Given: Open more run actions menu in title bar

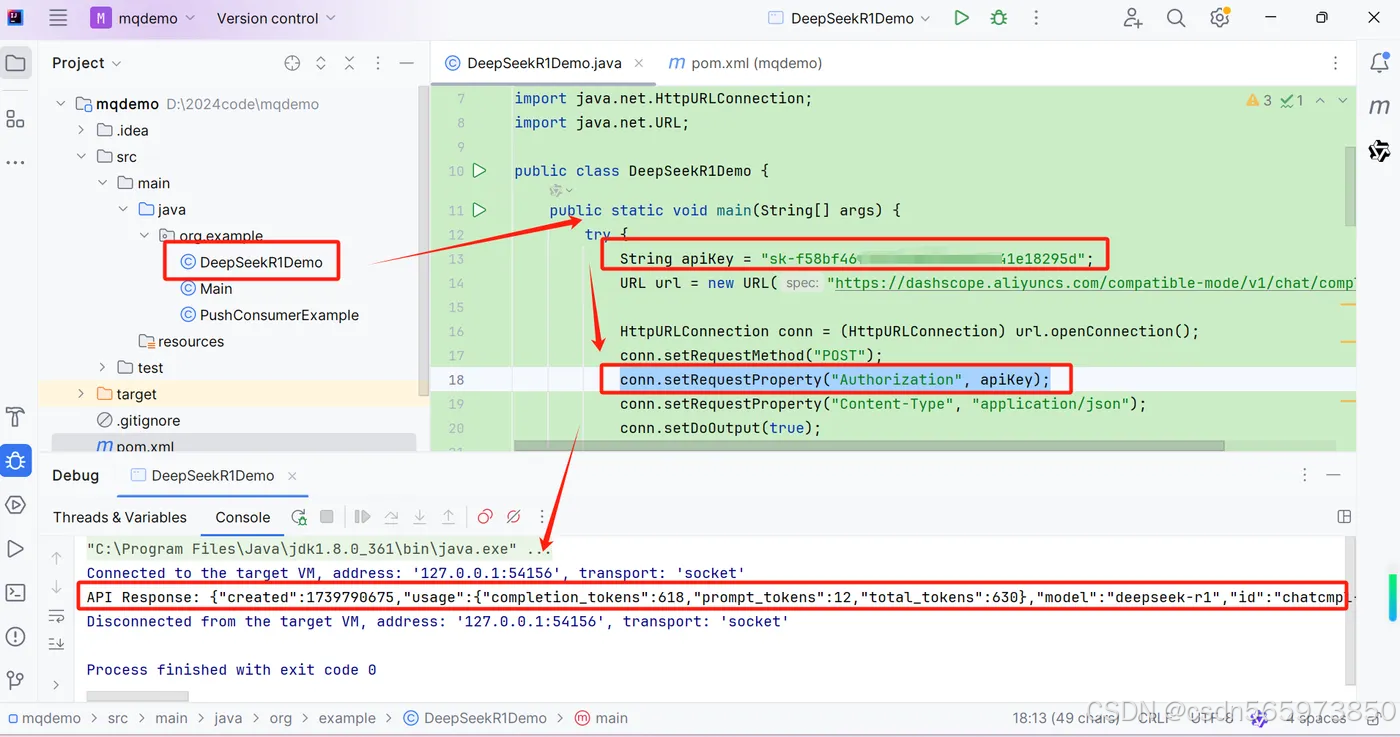Looking at the screenshot, I should point(1036,18).
